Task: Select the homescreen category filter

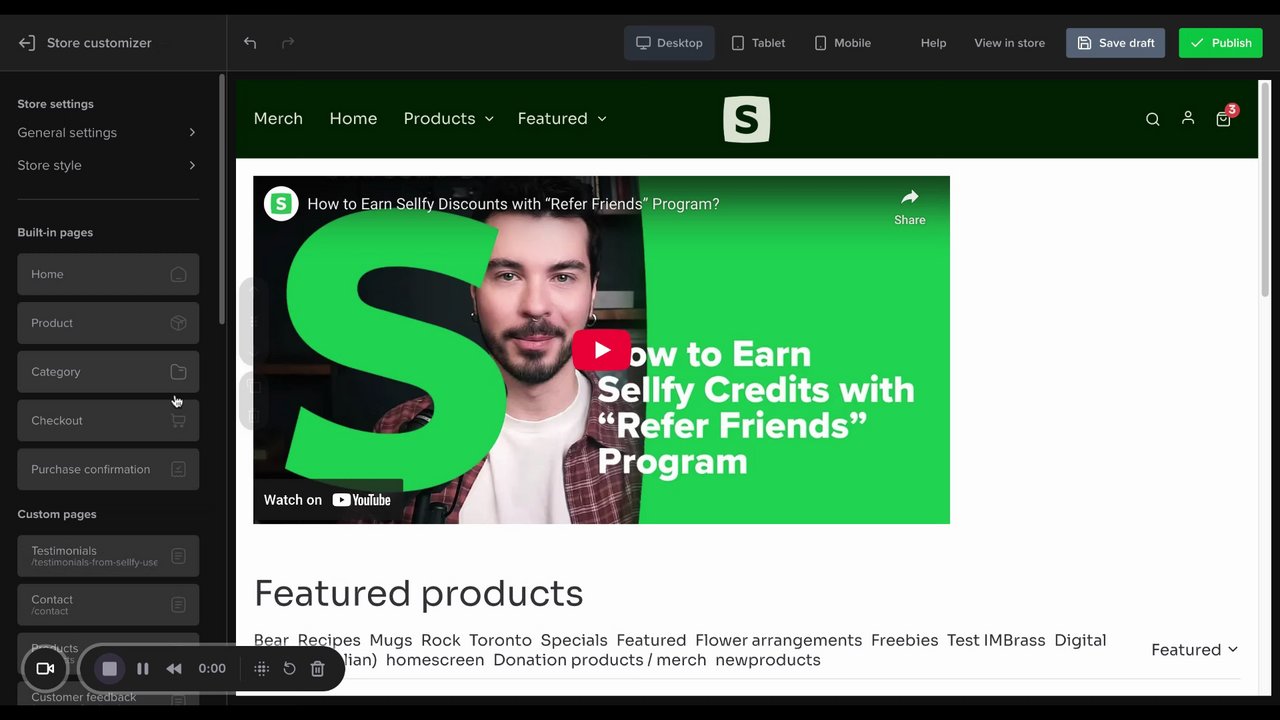Action: click(435, 660)
